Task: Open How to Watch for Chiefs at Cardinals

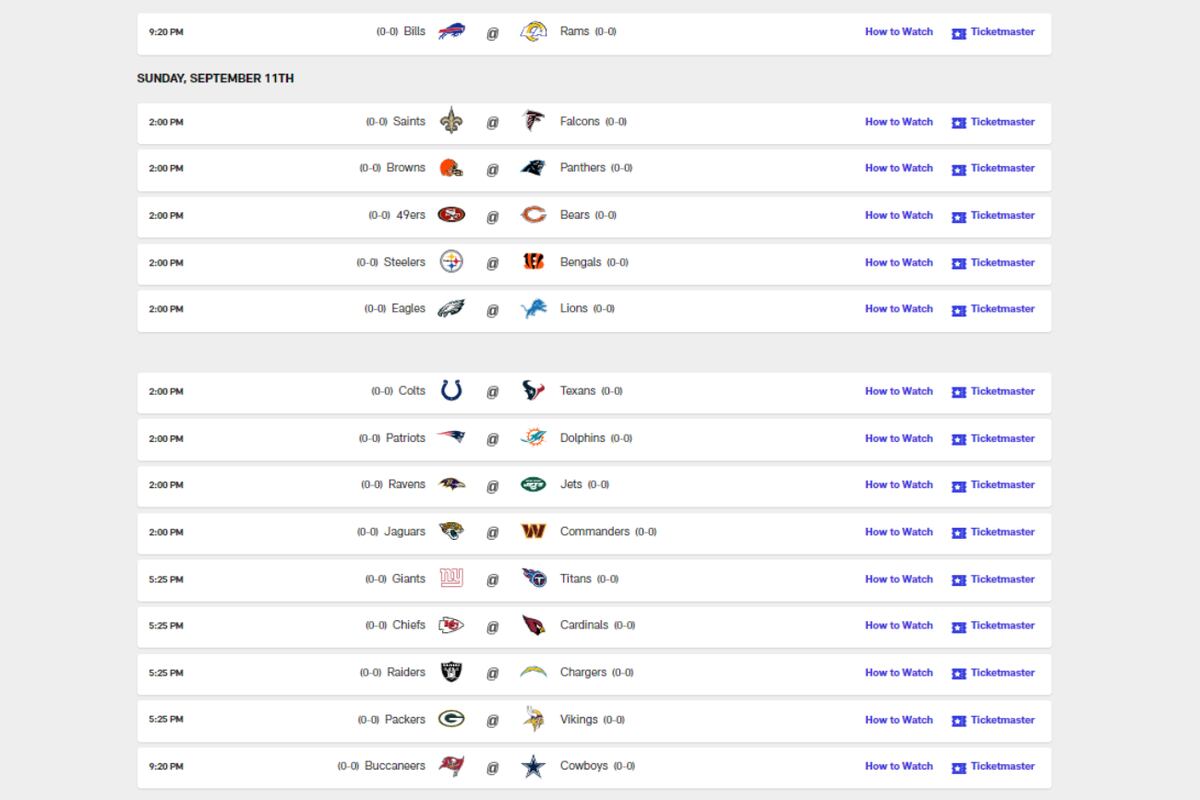Action: pos(899,626)
